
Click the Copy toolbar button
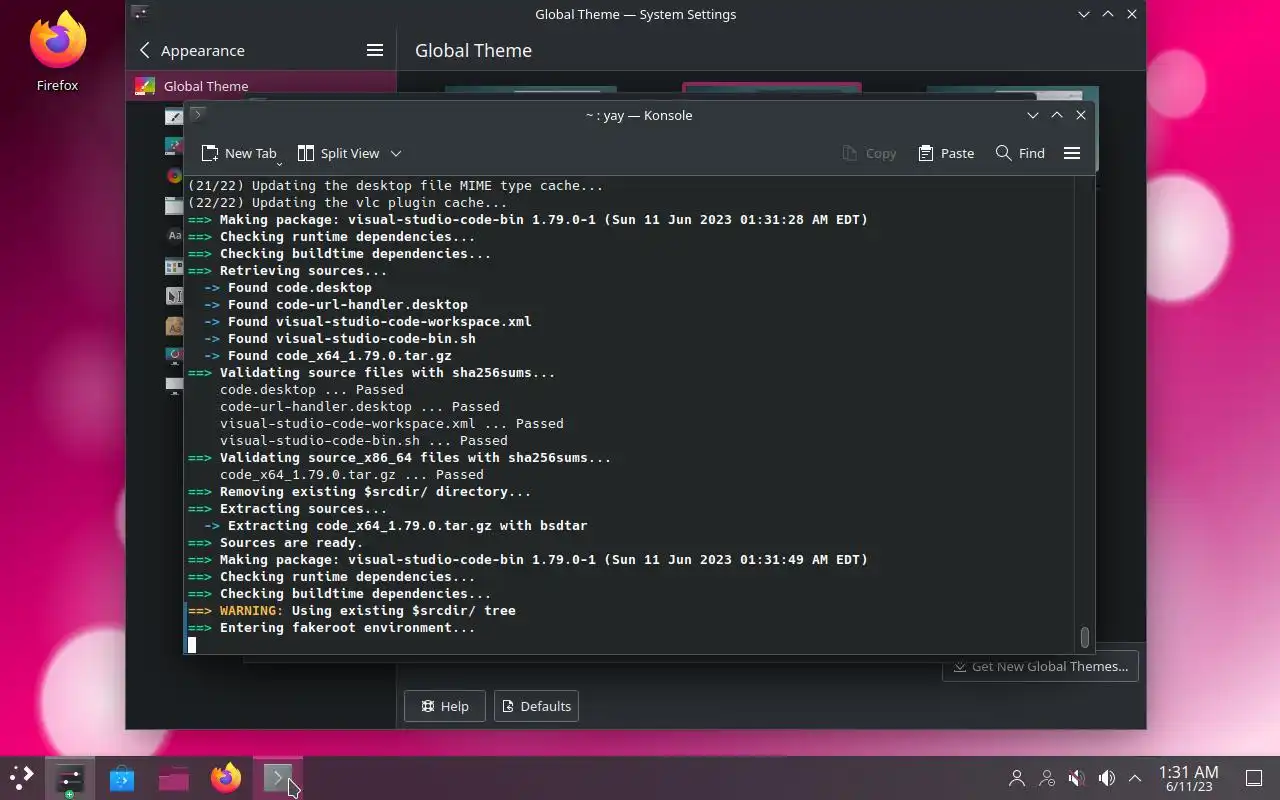pyautogui.click(x=869, y=153)
